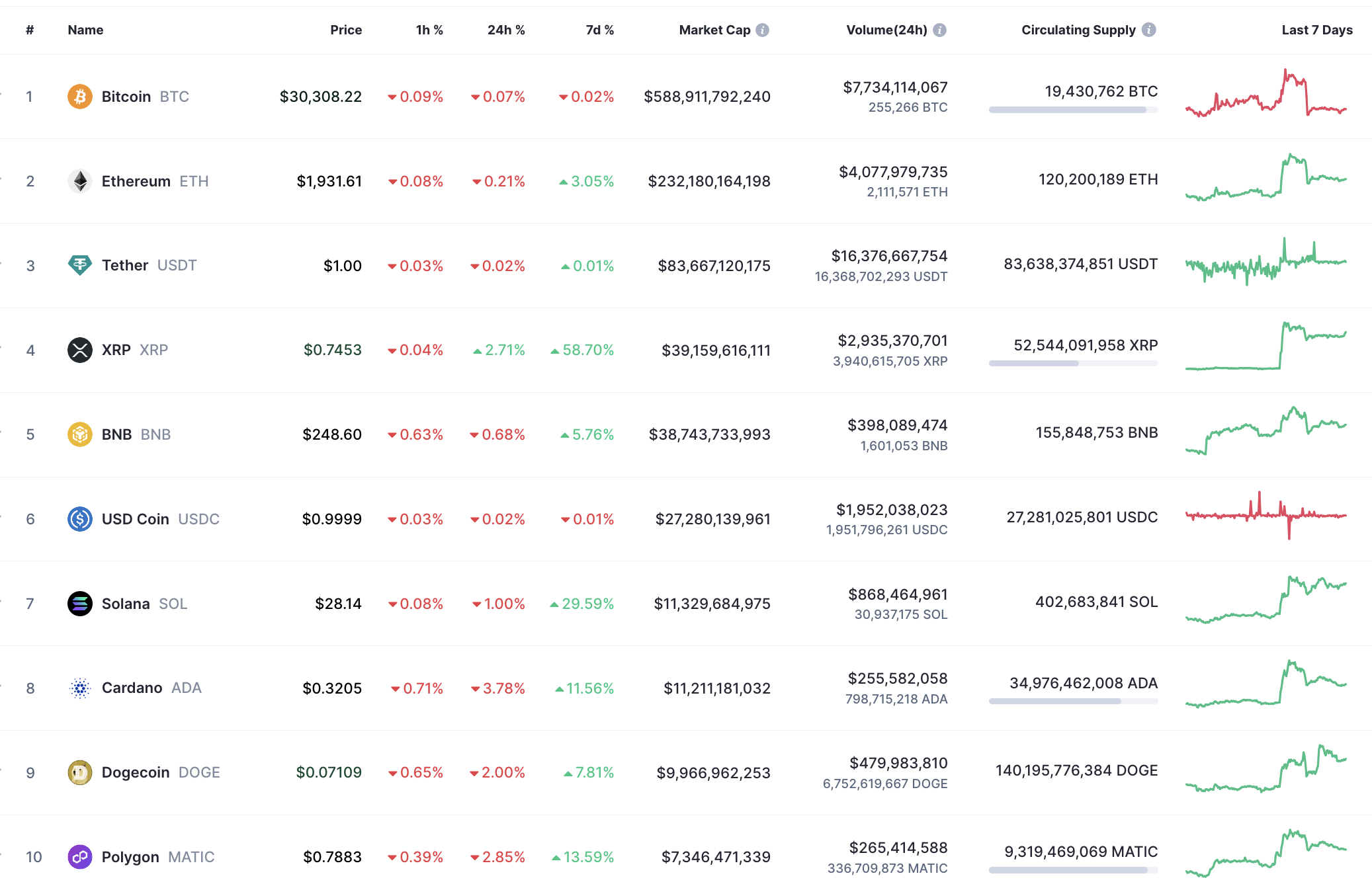The image size is (1372, 886).
Task: Open the Bitcoin detail page link
Action: click(x=125, y=96)
